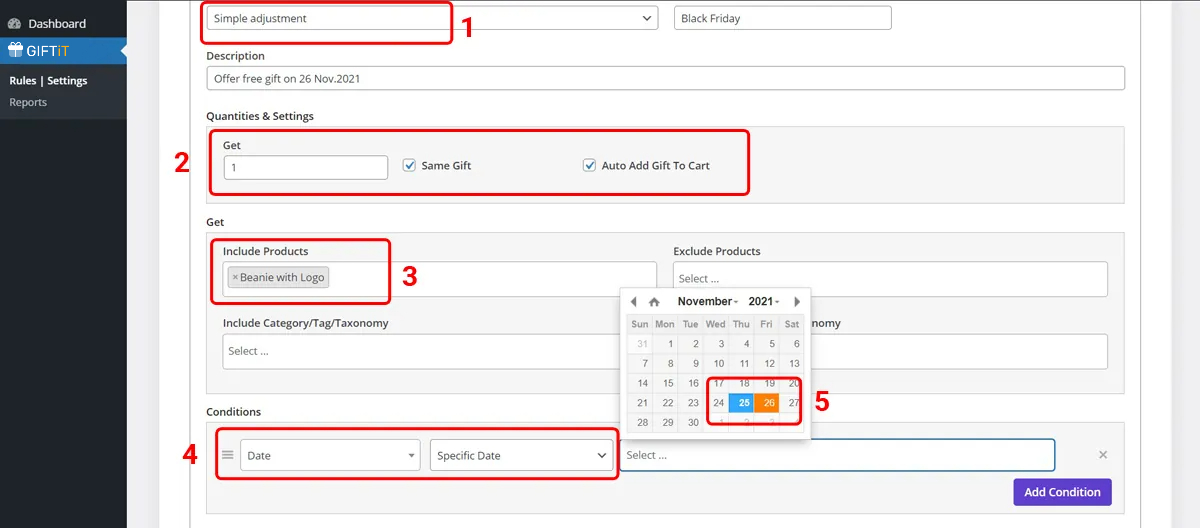Click the condition row drag handle
Image resolution: width=1200 pixels, height=528 pixels.
[227, 455]
